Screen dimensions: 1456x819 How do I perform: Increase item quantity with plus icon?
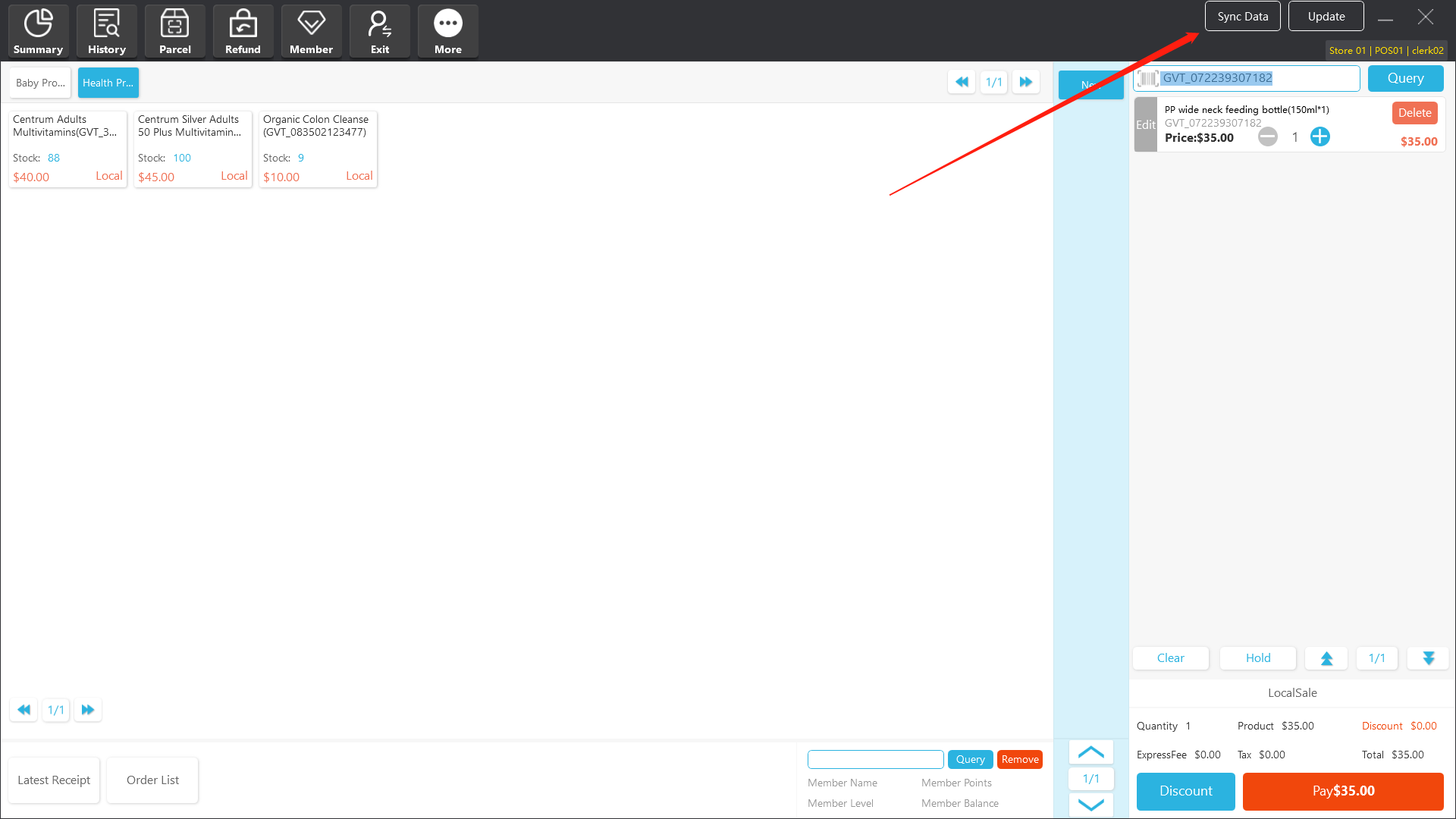(x=1319, y=136)
